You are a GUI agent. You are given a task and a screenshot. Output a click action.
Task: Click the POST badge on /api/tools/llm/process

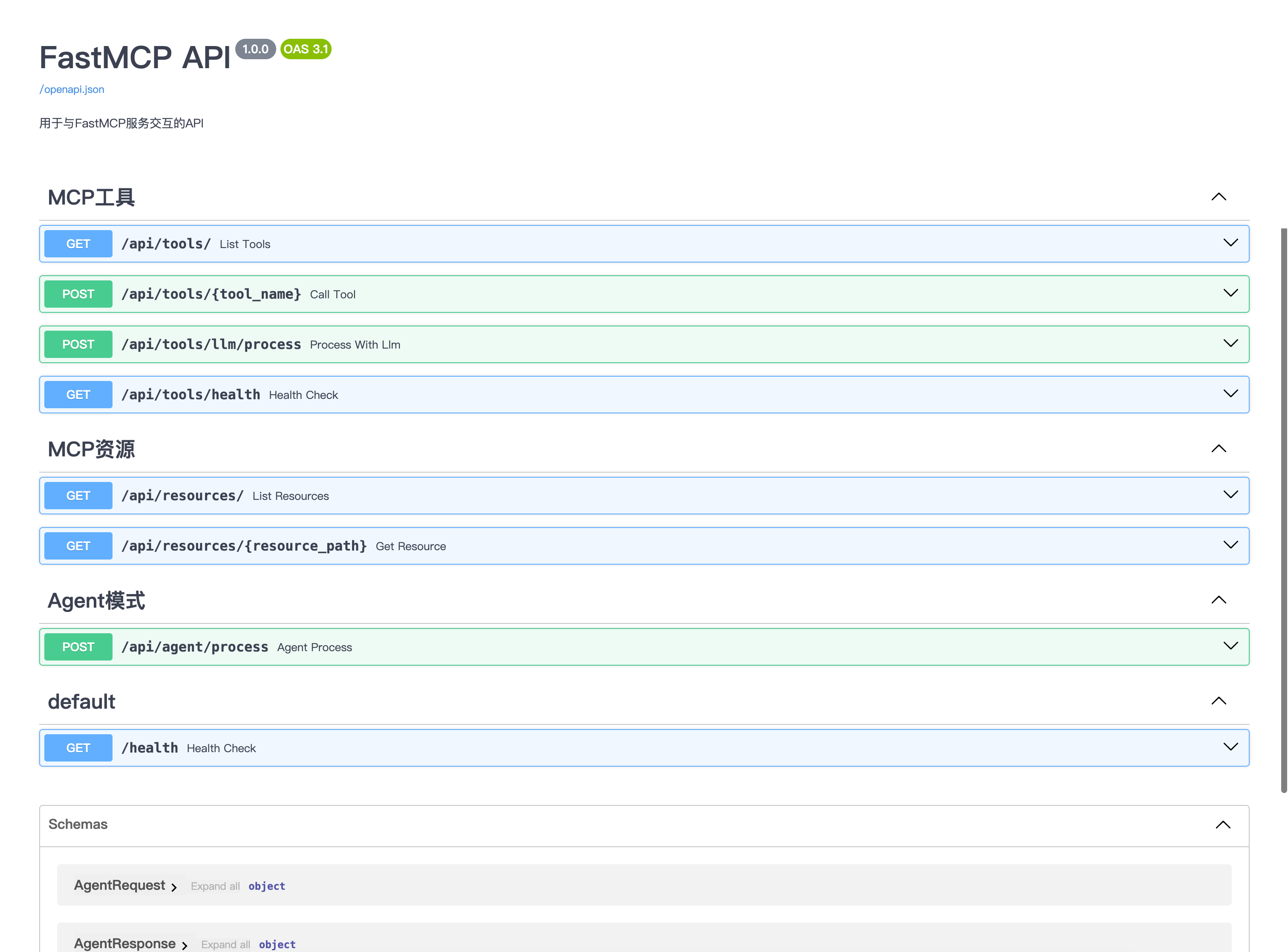click(x=78, y=344)
